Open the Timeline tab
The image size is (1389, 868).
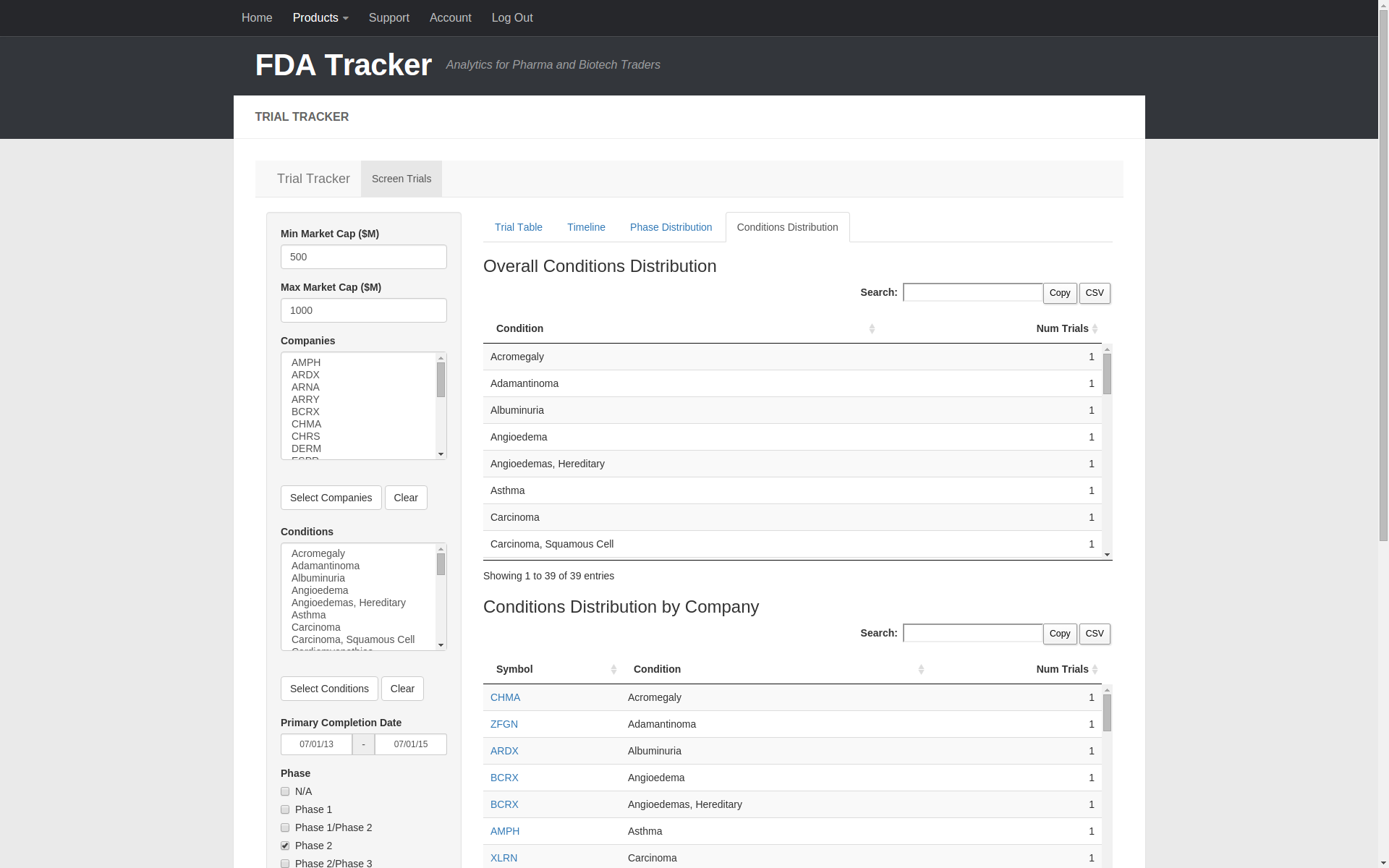tap(586, 227)
